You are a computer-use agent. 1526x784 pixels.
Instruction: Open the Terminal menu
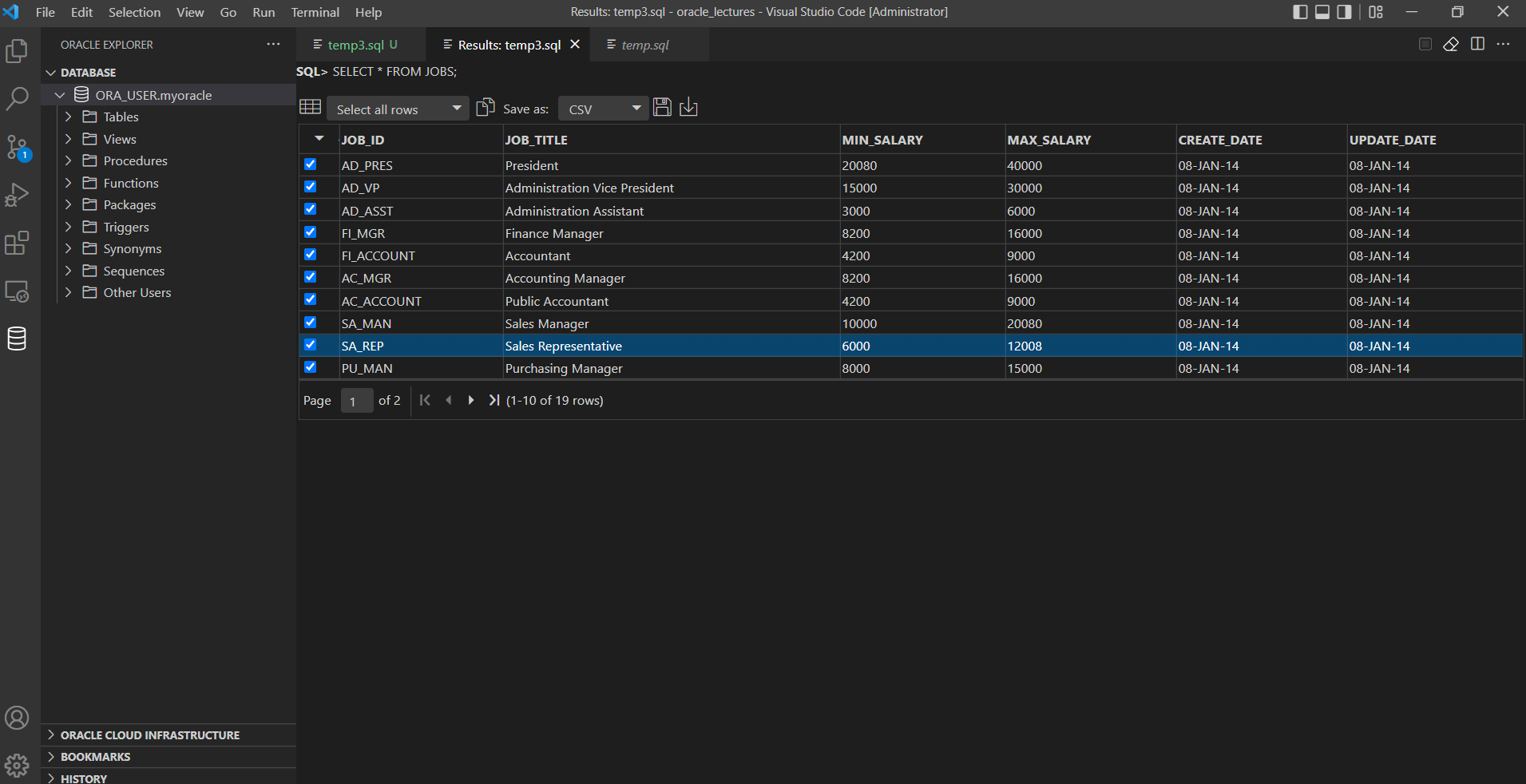click(x=315, y=12)
